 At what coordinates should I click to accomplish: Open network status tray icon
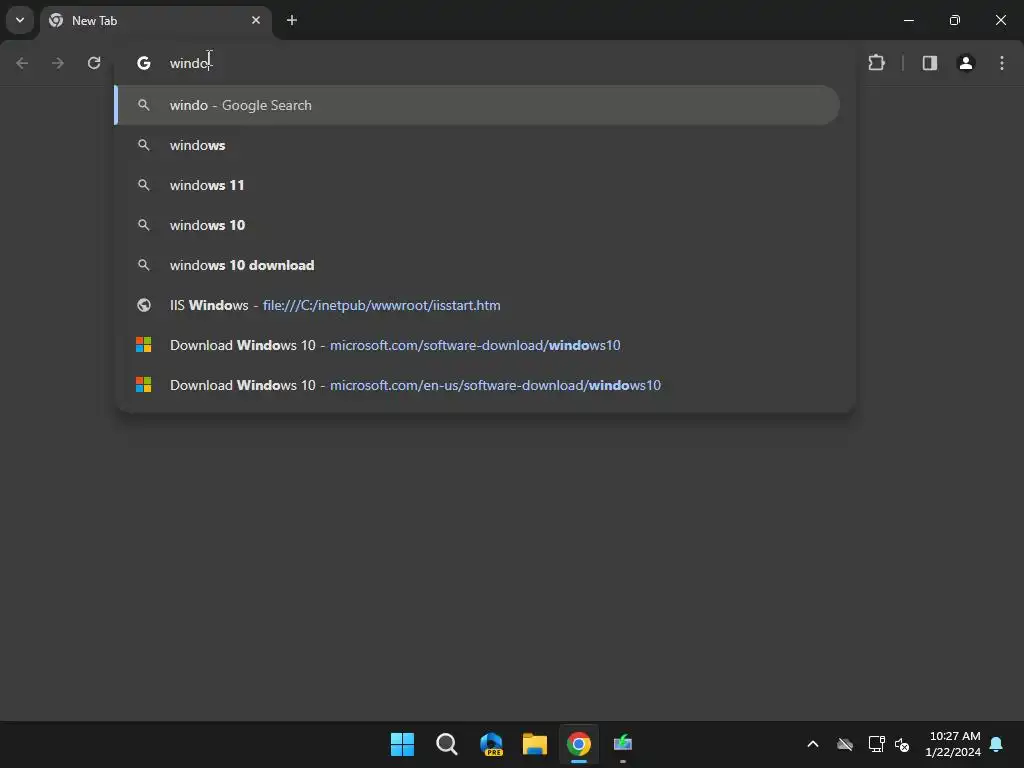[x=876, y=744]
